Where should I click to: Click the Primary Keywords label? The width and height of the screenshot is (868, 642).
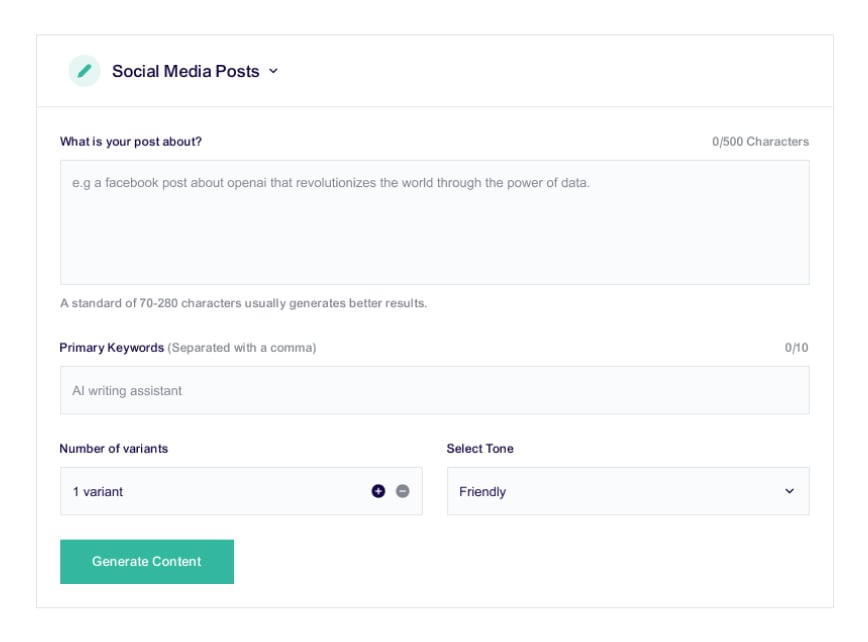point(111,348)
